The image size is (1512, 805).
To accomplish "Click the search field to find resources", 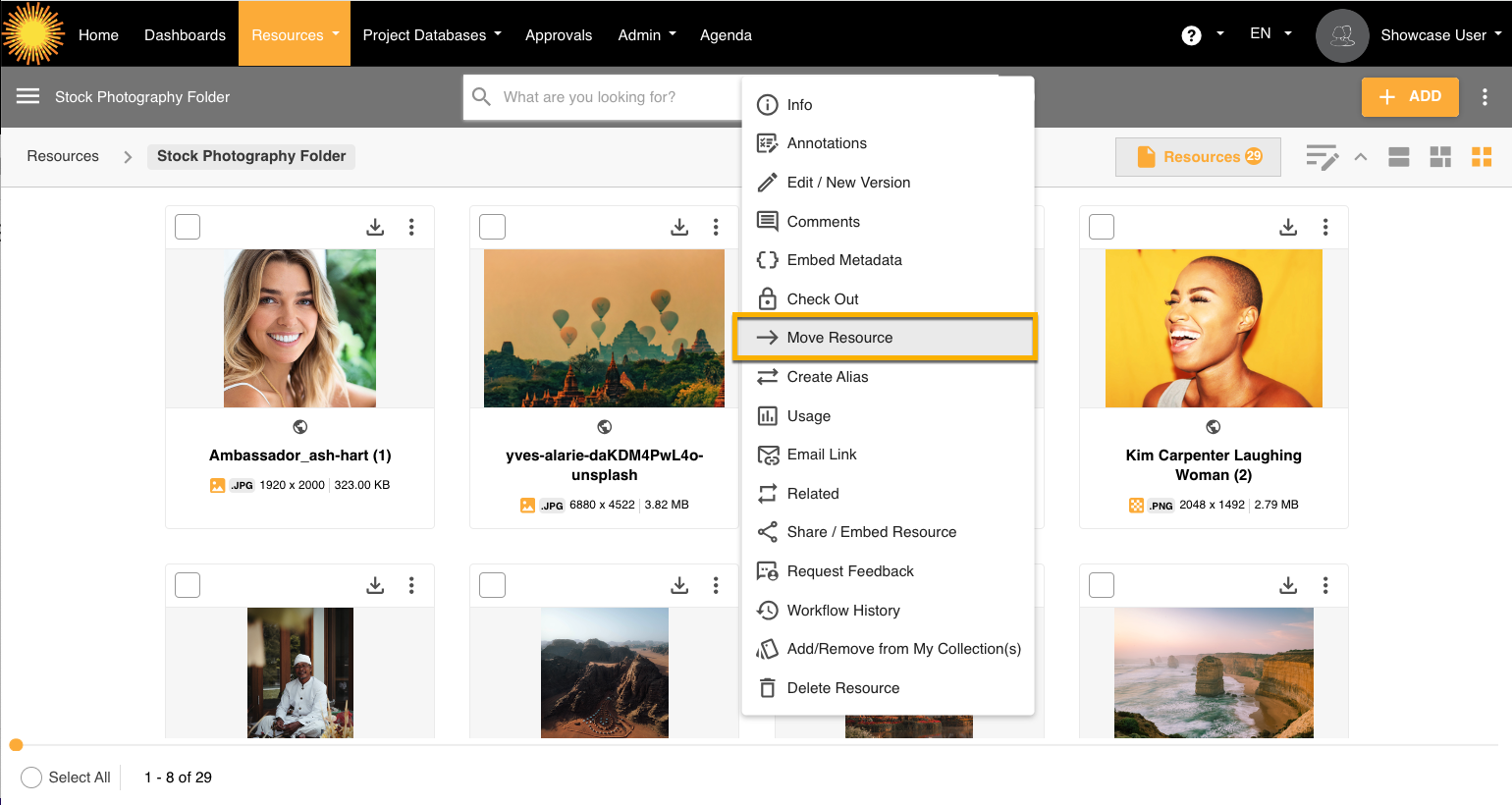I will [x=609, y=97].
